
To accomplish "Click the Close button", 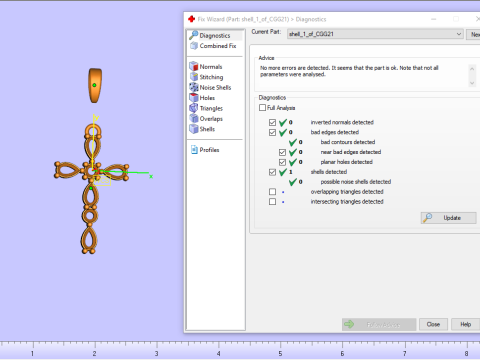I will (x=433, y=324).
